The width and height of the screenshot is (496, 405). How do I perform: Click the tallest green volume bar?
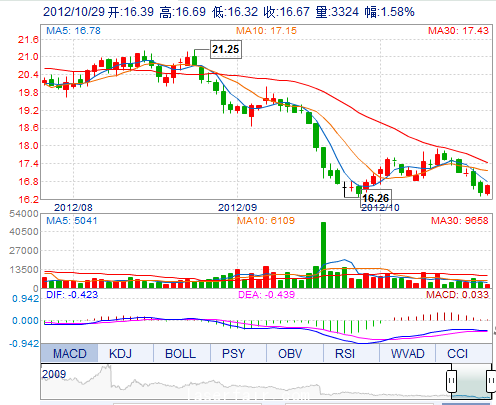[x=323, y=255]
